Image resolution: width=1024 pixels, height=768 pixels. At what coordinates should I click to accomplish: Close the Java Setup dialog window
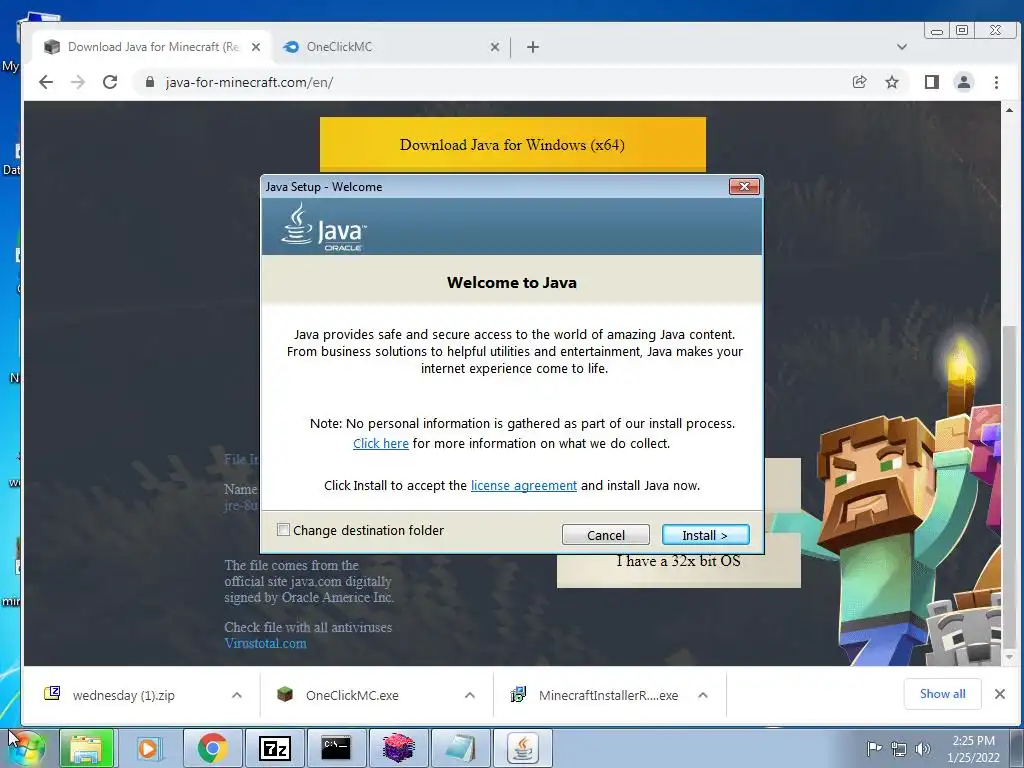point(744,187)
